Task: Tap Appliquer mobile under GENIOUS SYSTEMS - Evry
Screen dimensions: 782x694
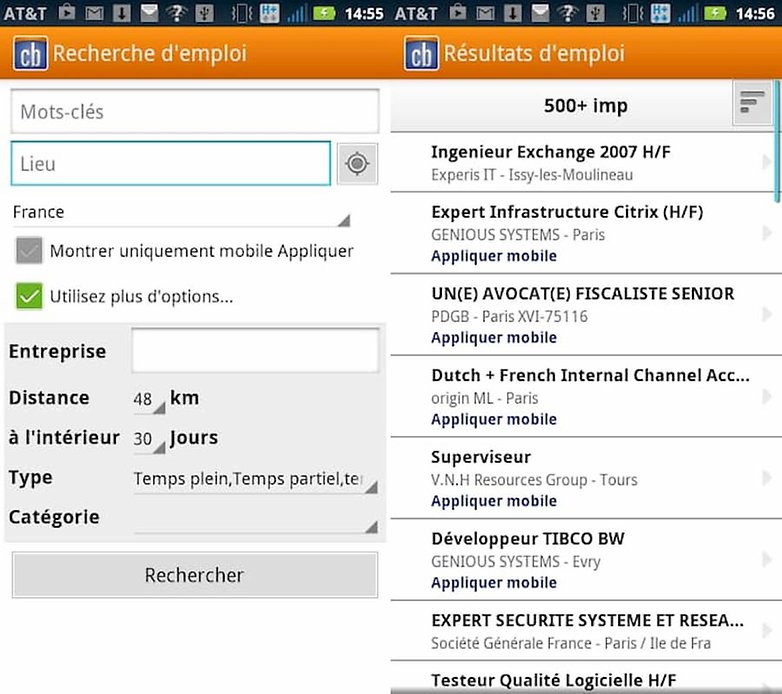Action: (x=494, y=583)
